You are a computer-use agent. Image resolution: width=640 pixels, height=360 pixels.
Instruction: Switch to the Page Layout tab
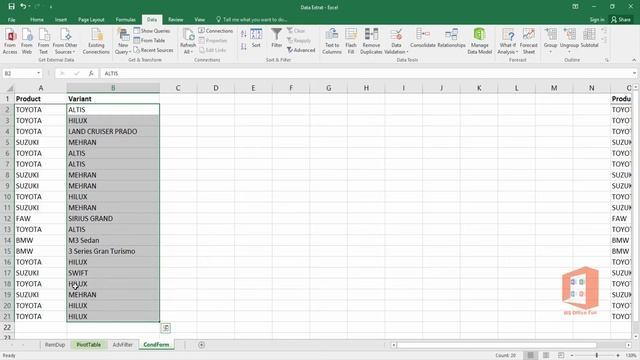[91, 20]
